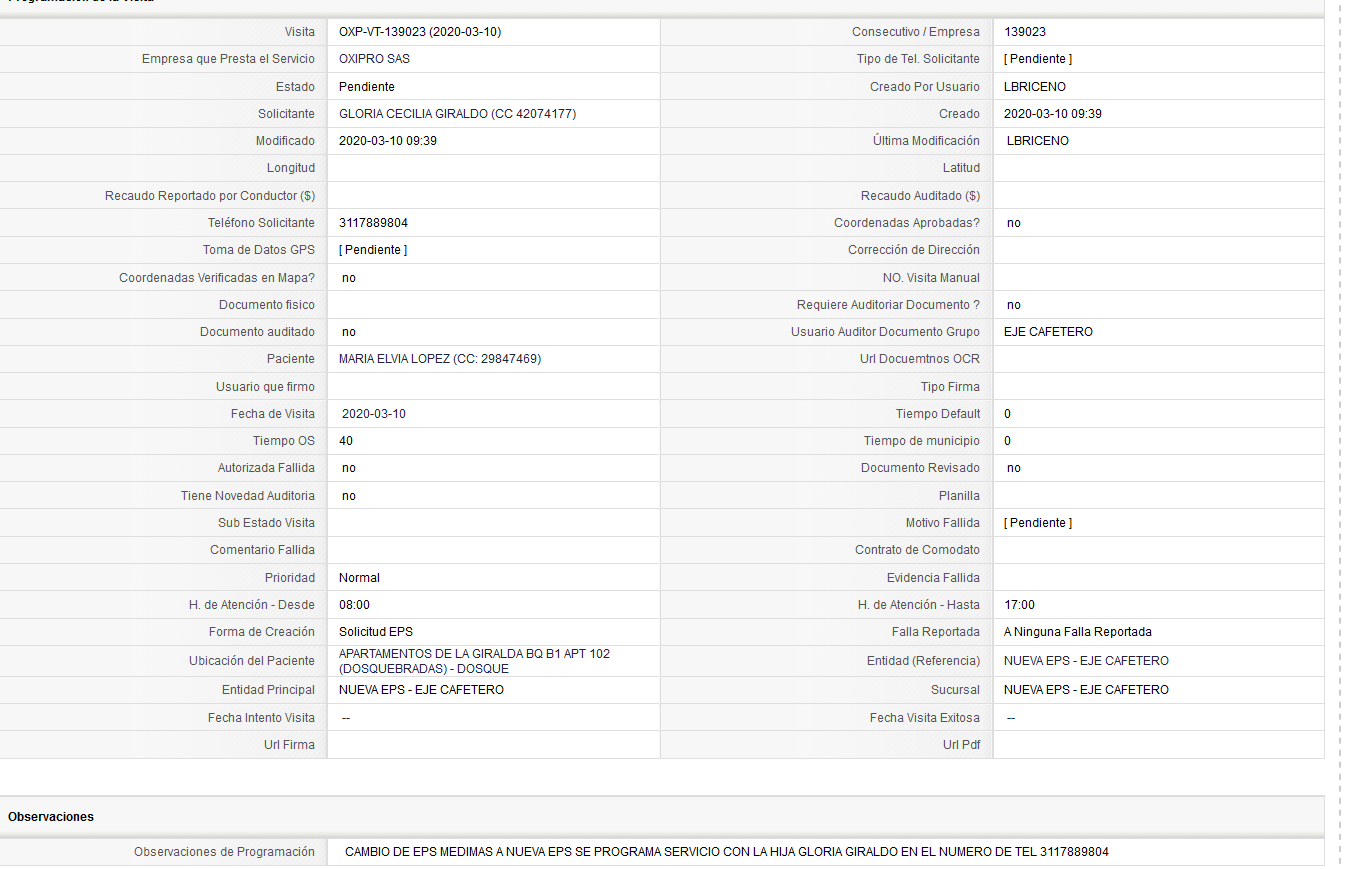Select Toma de Datos GPS [Pendiente] value
Viewport: 1346px width, 869px height.
(x=373, y=250)
